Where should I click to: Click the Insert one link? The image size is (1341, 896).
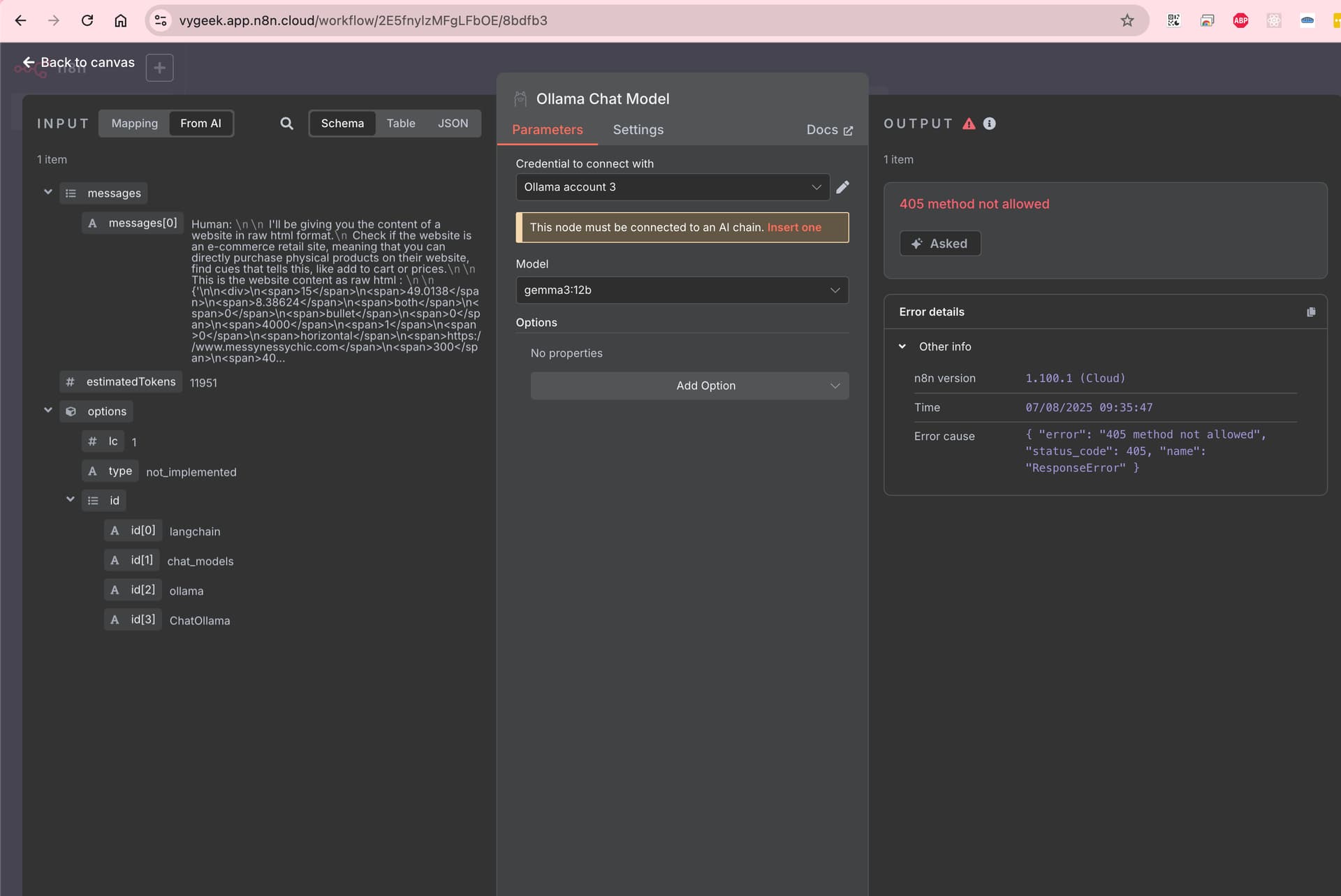coord(794,228)
